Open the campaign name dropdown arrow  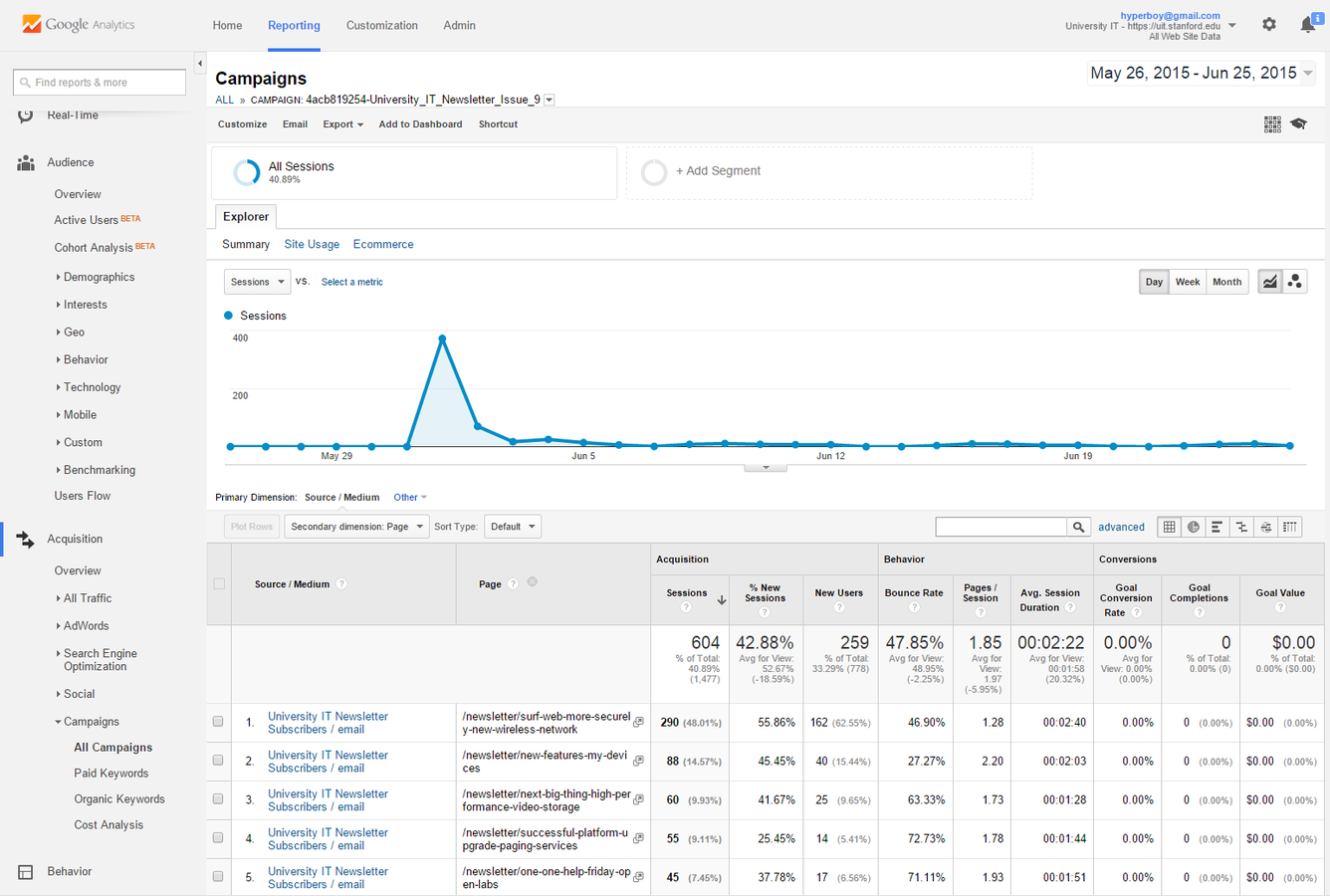pyautogui.click(x=549, y=100)
